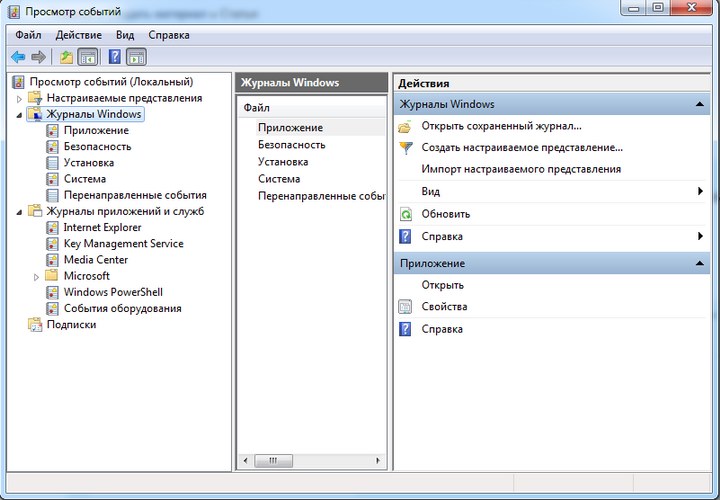Click the green Обновить refresh icon
Image resolution: width=720 pixels, height=500 pixels.
(405, 214)
